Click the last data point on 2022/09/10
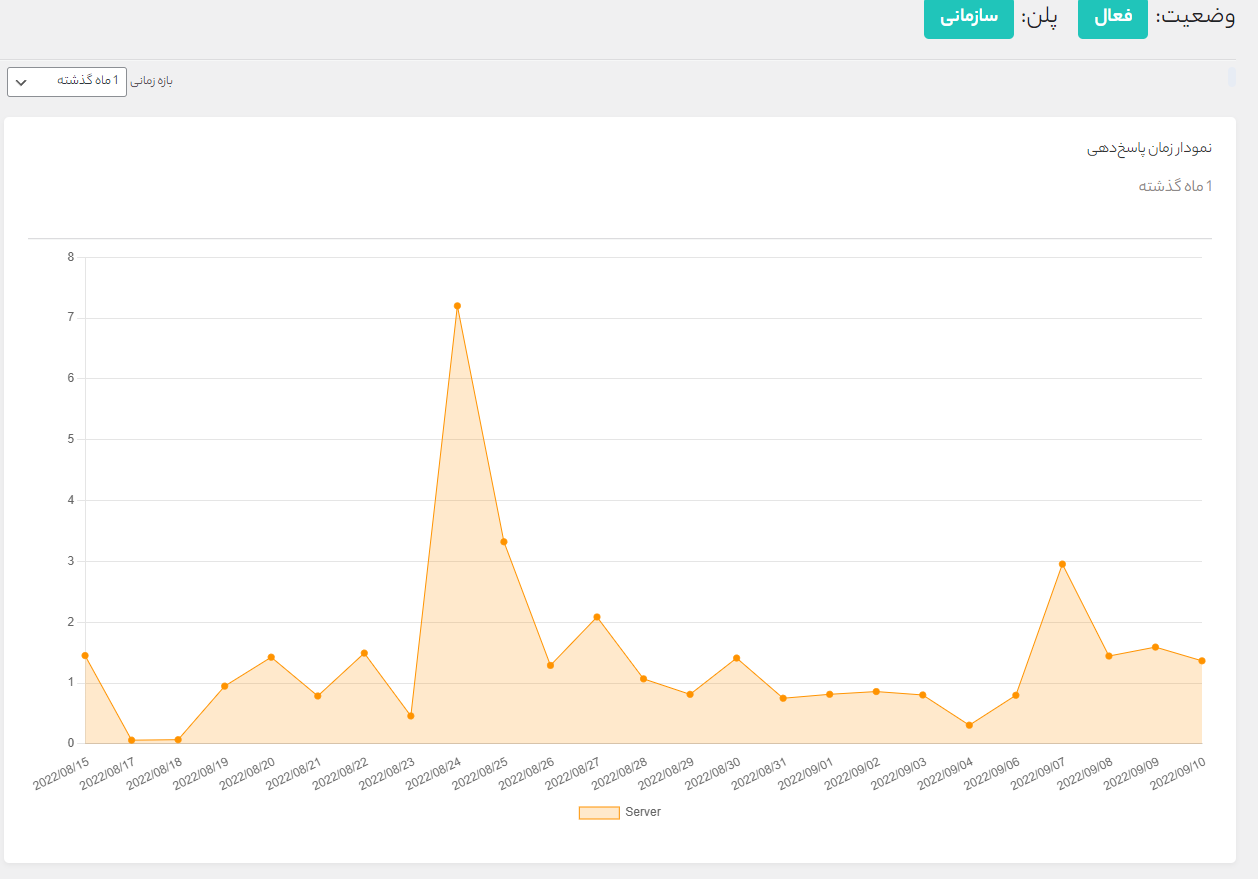Viewport: 1258px width, 879px height. click(x=1202, y=661)
